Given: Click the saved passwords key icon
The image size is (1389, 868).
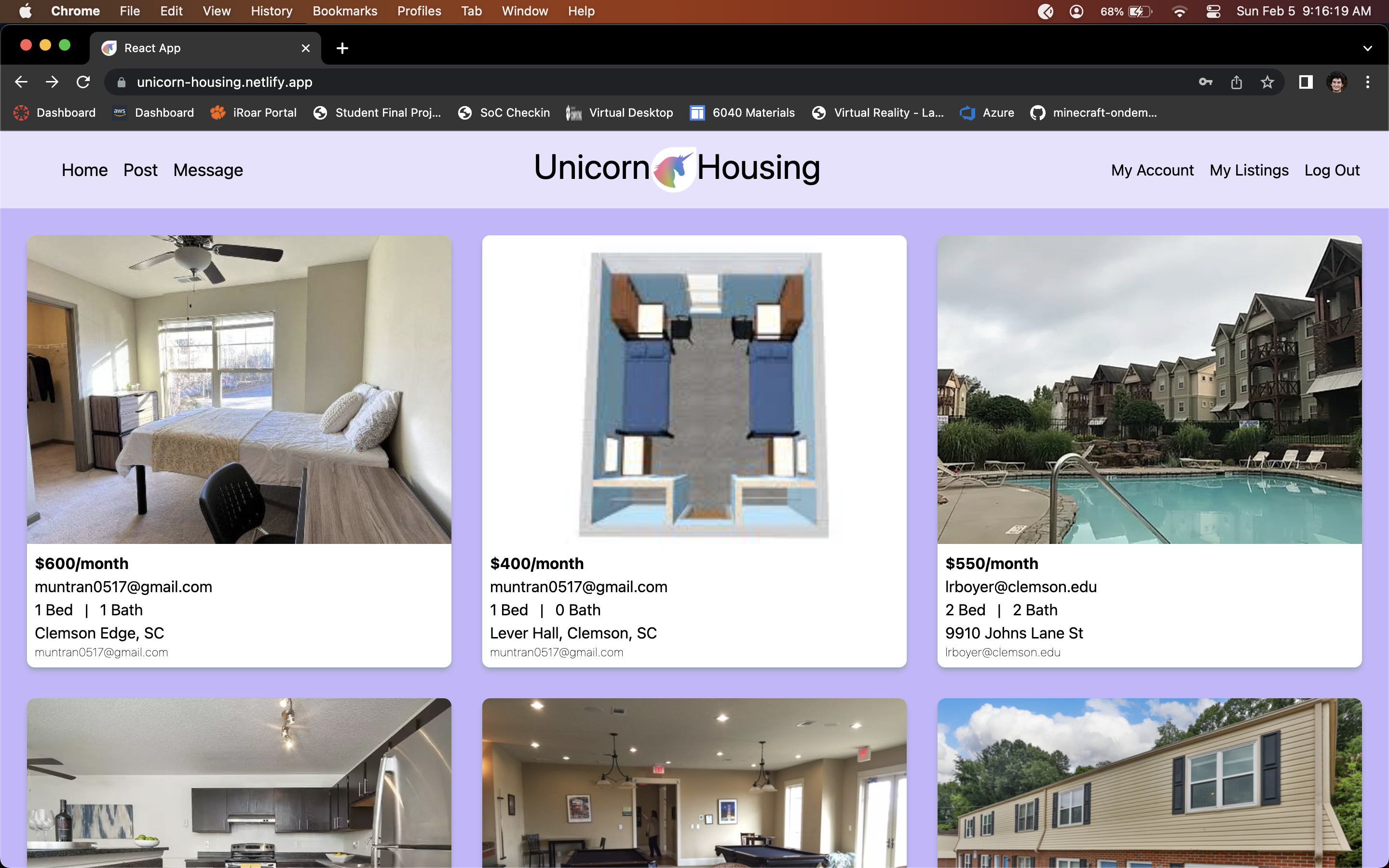Looking at the screenshot, I should (x=1205, y=82).
